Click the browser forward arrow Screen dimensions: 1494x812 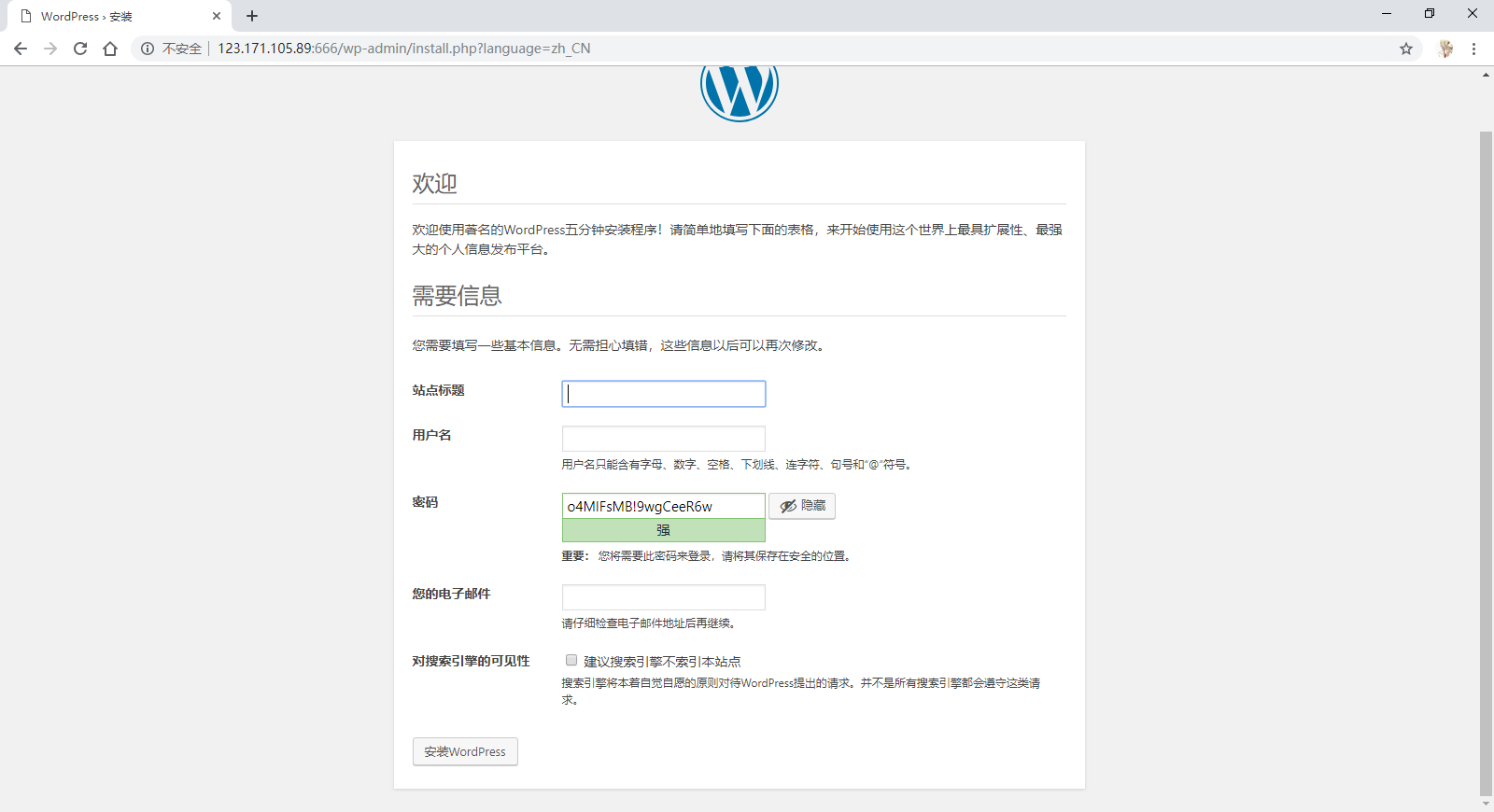click(50, 49)
